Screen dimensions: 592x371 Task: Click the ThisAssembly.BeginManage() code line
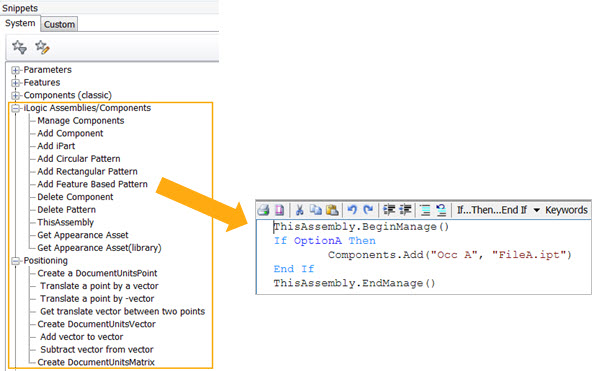click(361, 227)
